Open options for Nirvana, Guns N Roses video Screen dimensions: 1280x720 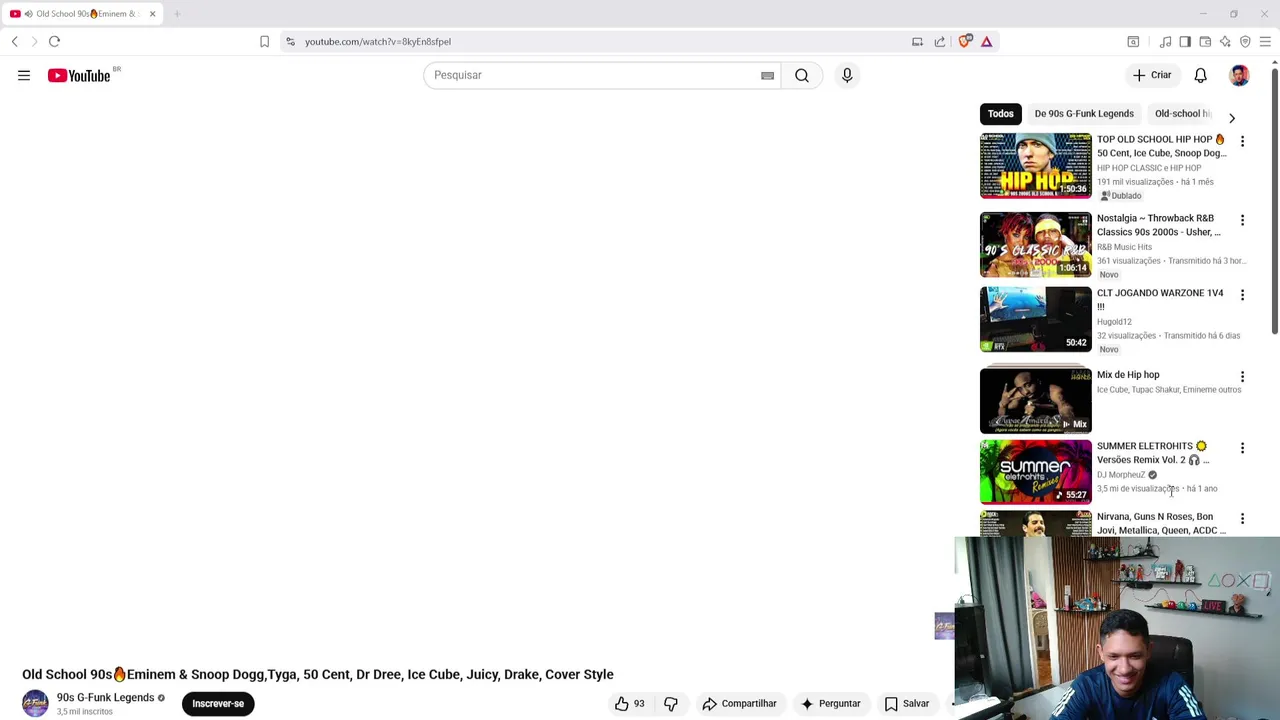click(x=1242, y=519)
